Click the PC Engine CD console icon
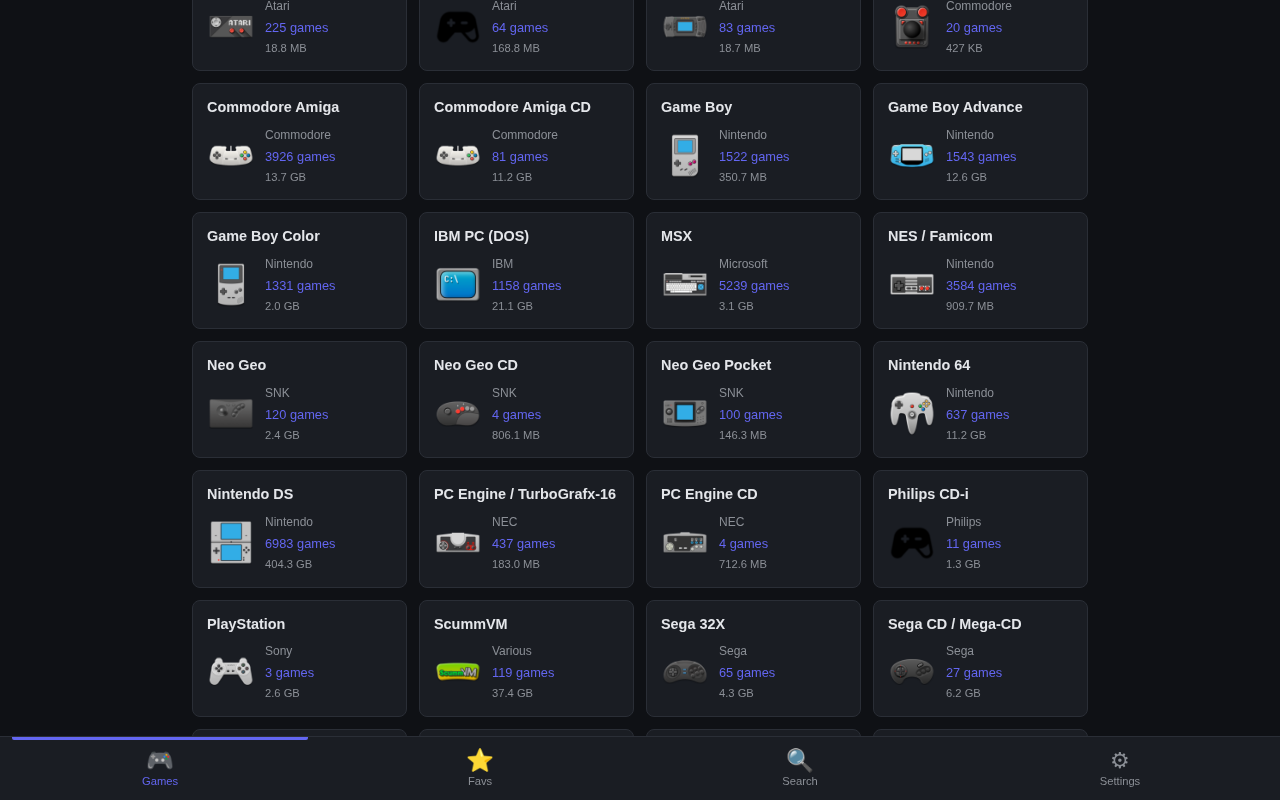The image size is (1280, 800). 685,542
